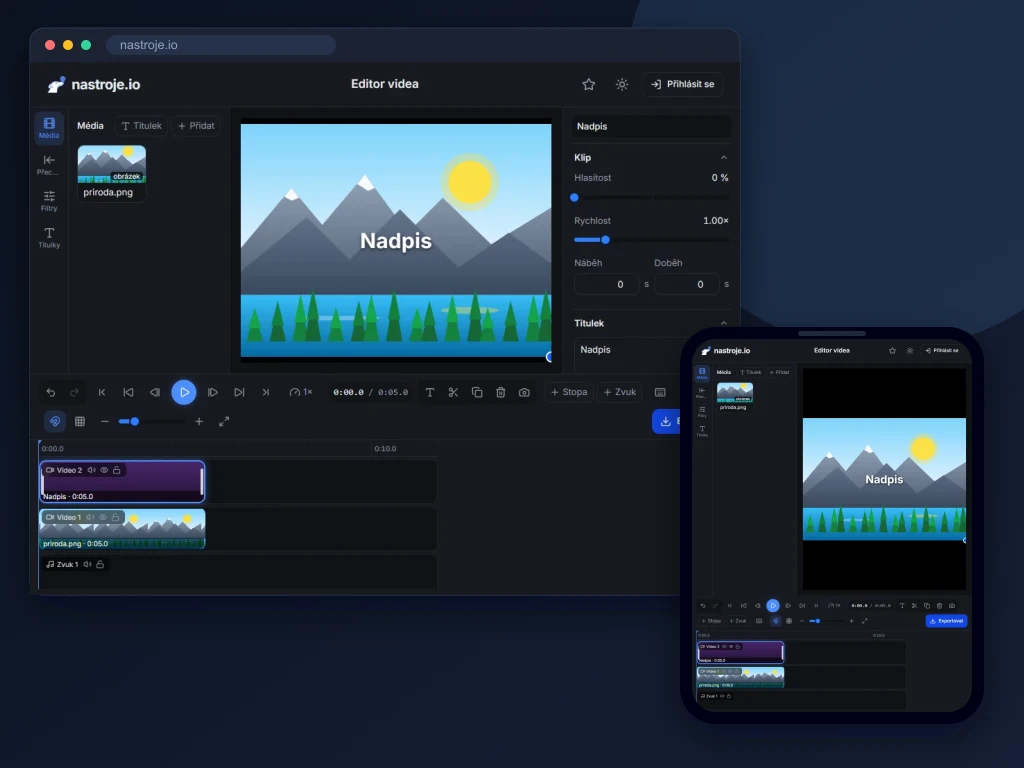
Task: Jump to timeline start in desktop editor
Action: coord(102,392)
